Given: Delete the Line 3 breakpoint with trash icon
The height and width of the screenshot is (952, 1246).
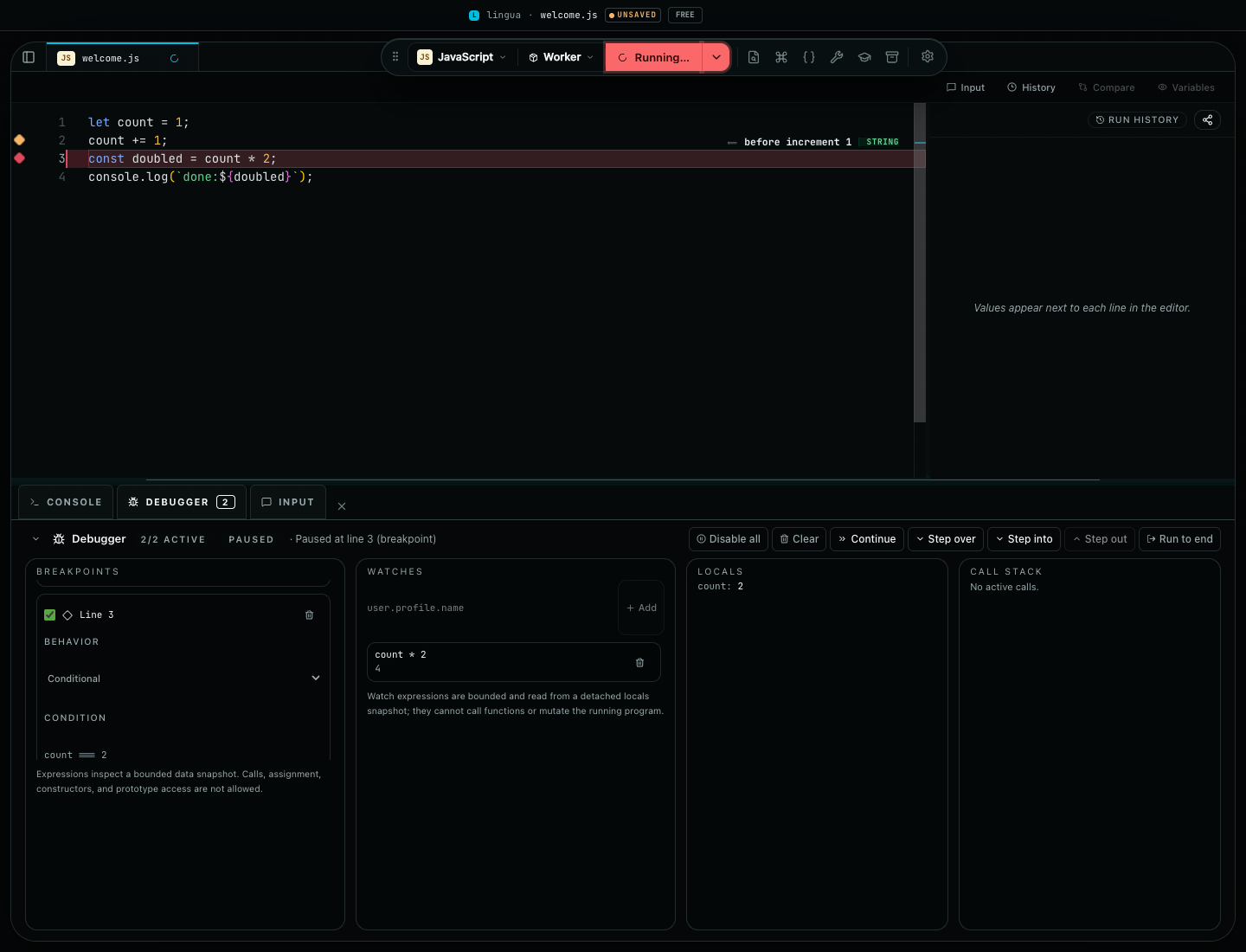Looking at the screenshot, I should point(309,615).
